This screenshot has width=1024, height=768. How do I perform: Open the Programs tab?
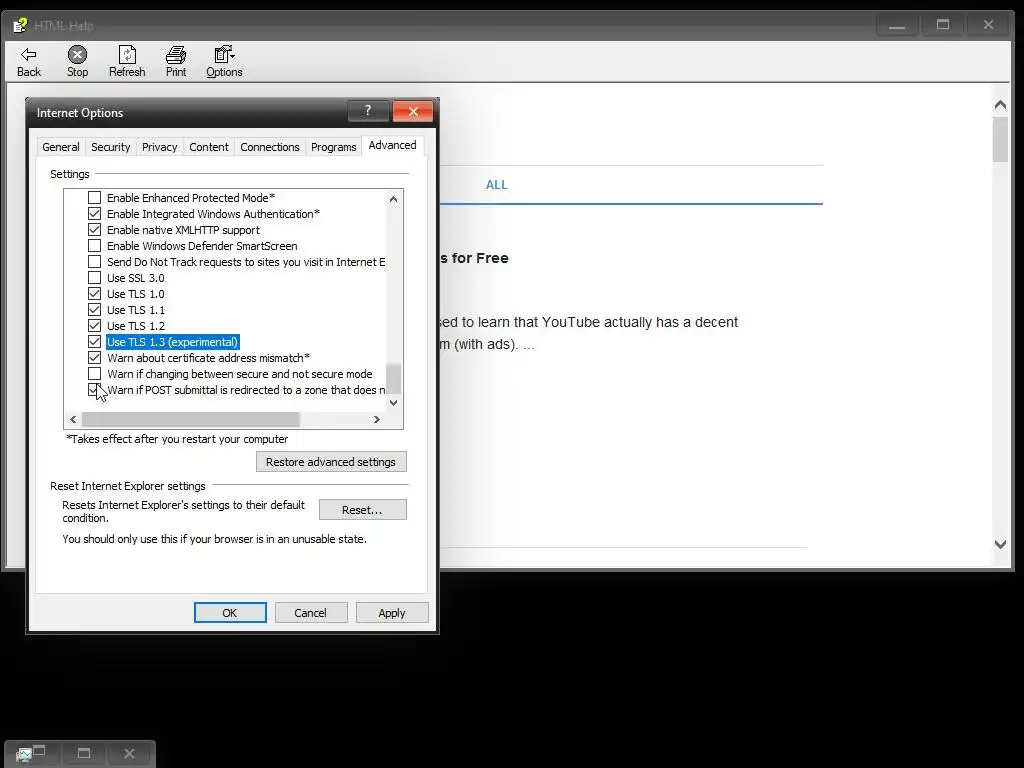334,147
